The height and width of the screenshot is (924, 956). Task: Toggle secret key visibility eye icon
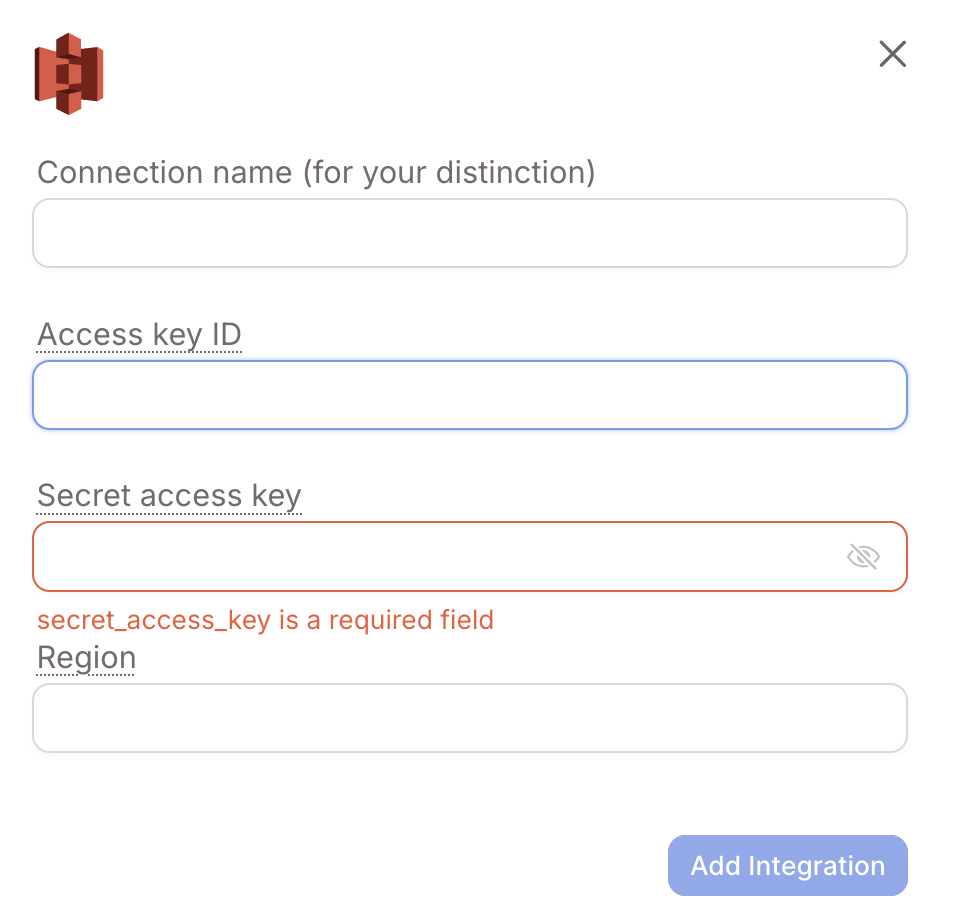tap(863, 556)
